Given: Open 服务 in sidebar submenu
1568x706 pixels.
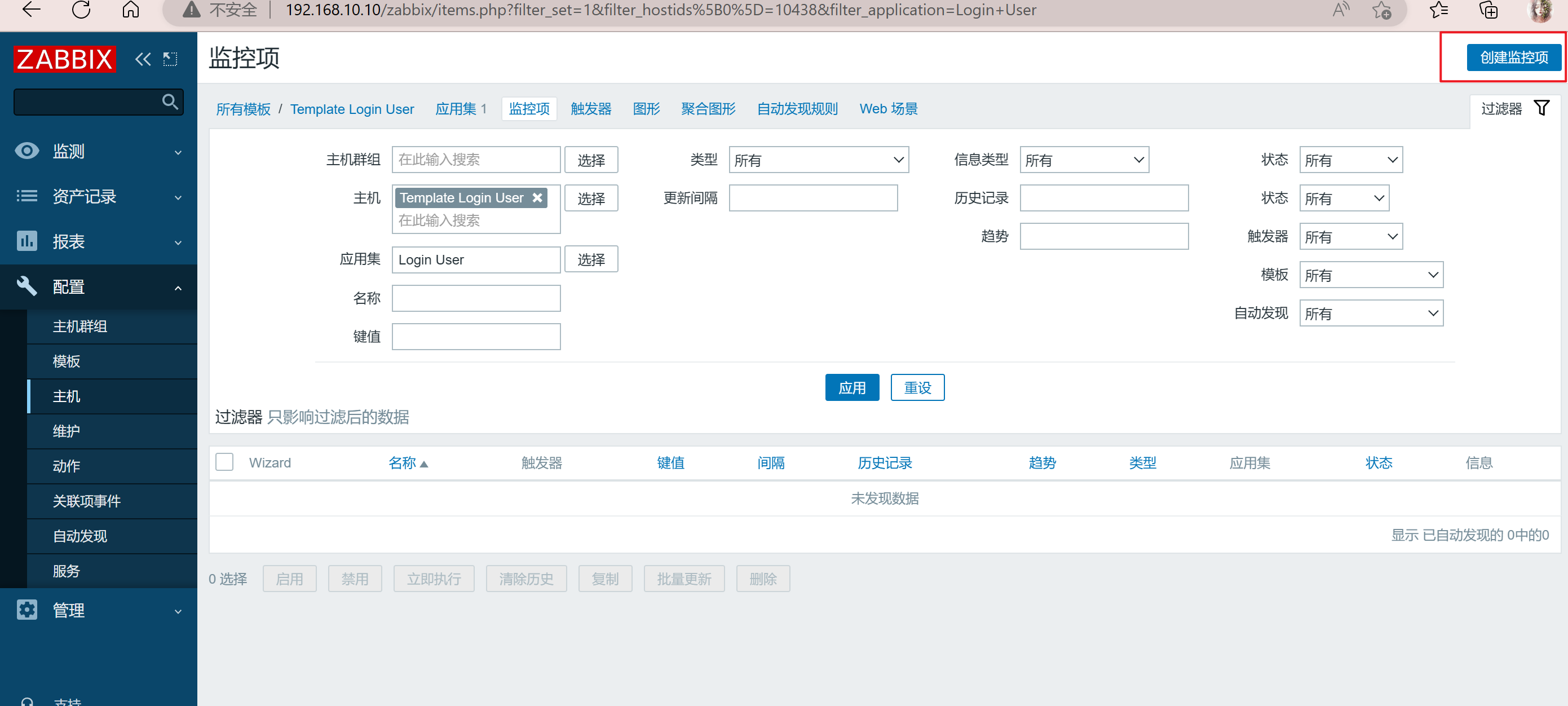Looking at the screenshot, I should (112, 571).
